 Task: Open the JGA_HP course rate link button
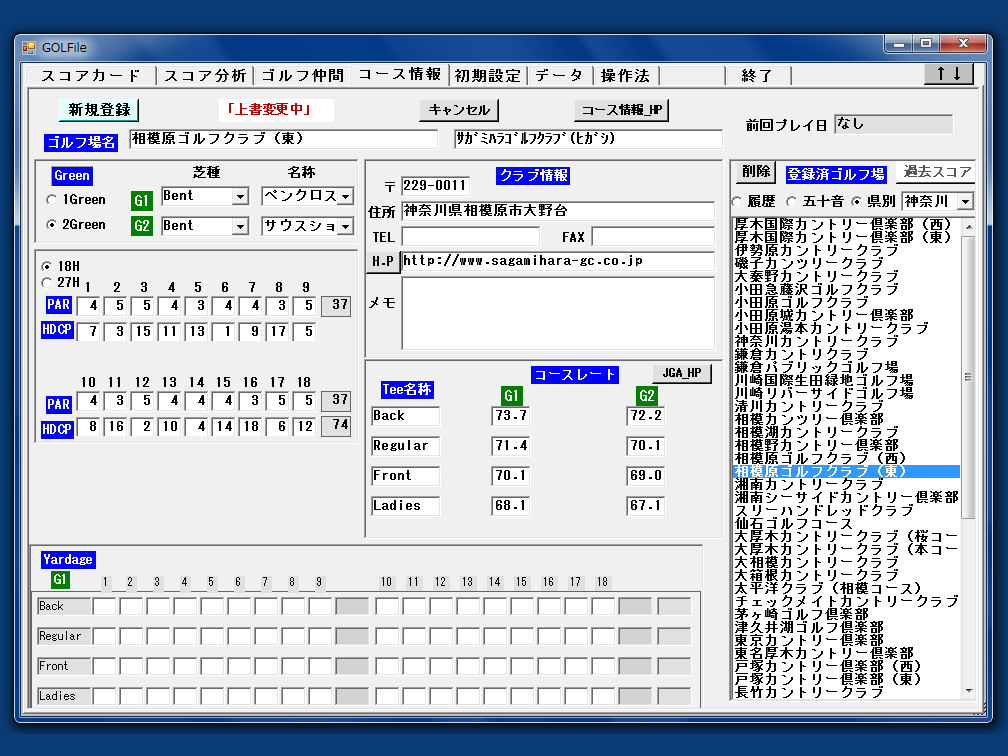click(x=681, y=373)
